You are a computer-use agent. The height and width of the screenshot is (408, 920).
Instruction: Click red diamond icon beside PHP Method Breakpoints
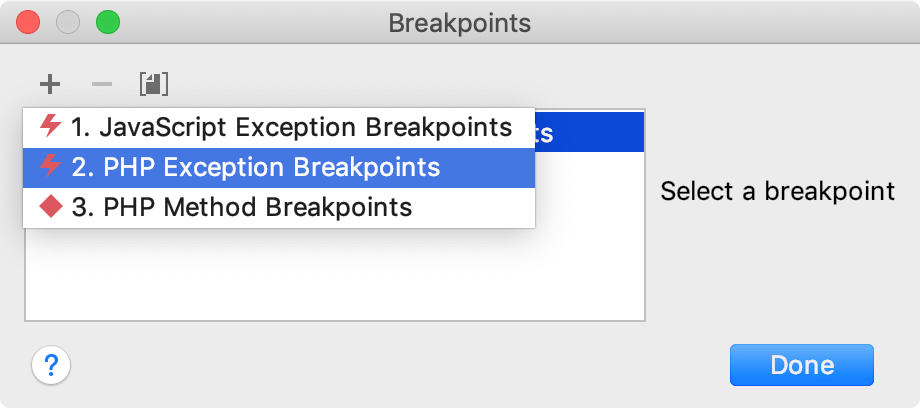click(50, 207)
